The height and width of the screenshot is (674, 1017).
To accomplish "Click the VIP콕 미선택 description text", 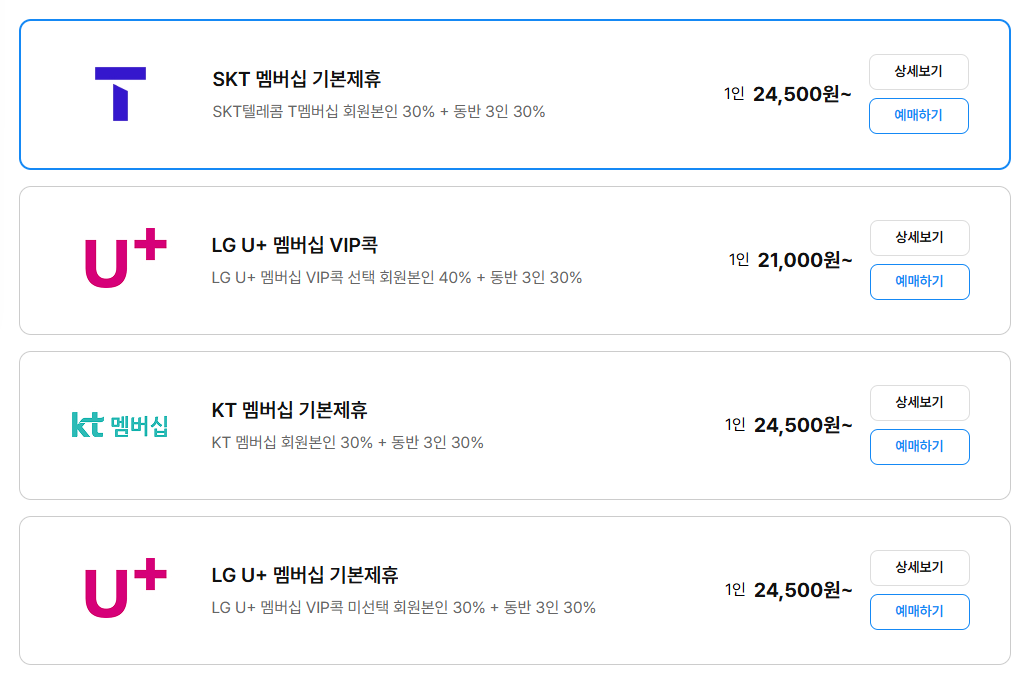I will pyautogui.click(x=403, y=607).
